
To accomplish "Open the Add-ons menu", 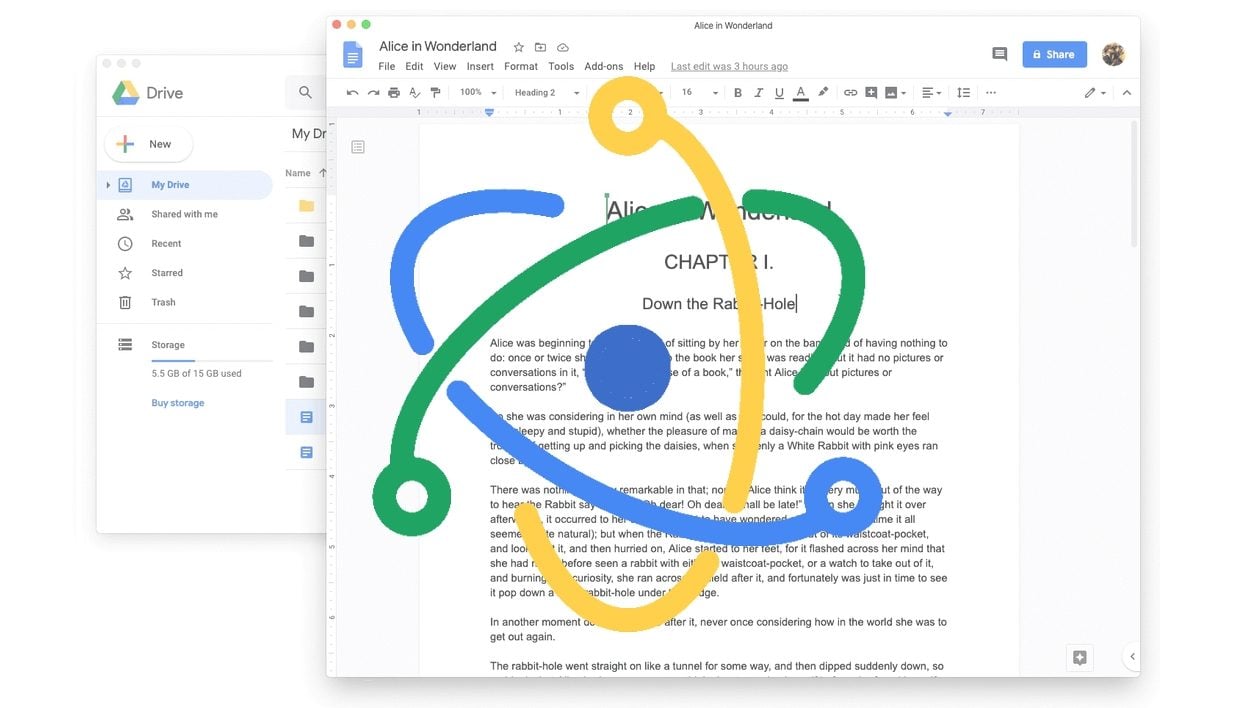I will tap(604, 67).
